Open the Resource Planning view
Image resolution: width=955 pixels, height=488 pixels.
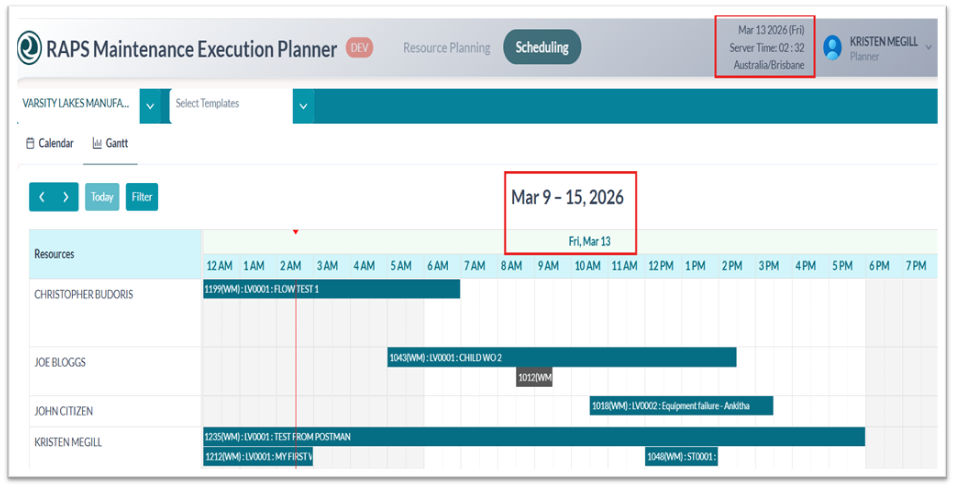point(446,48)
